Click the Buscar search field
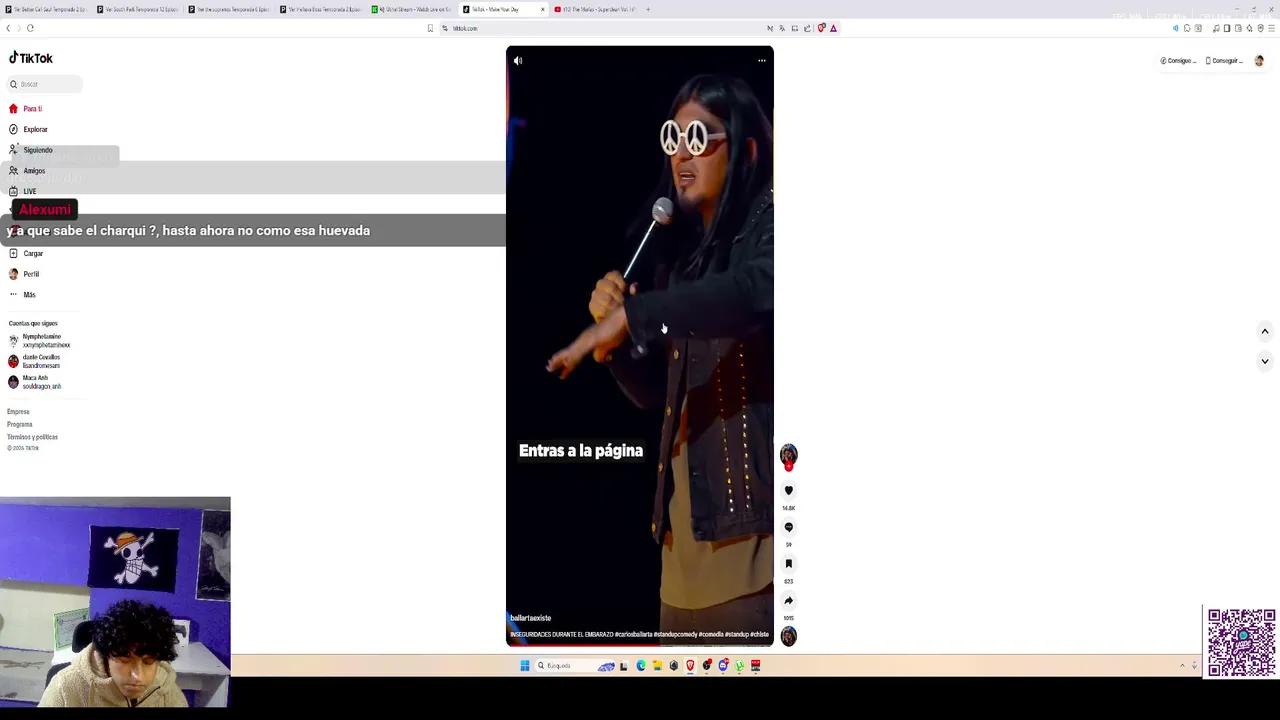 (x=44, y=84)
